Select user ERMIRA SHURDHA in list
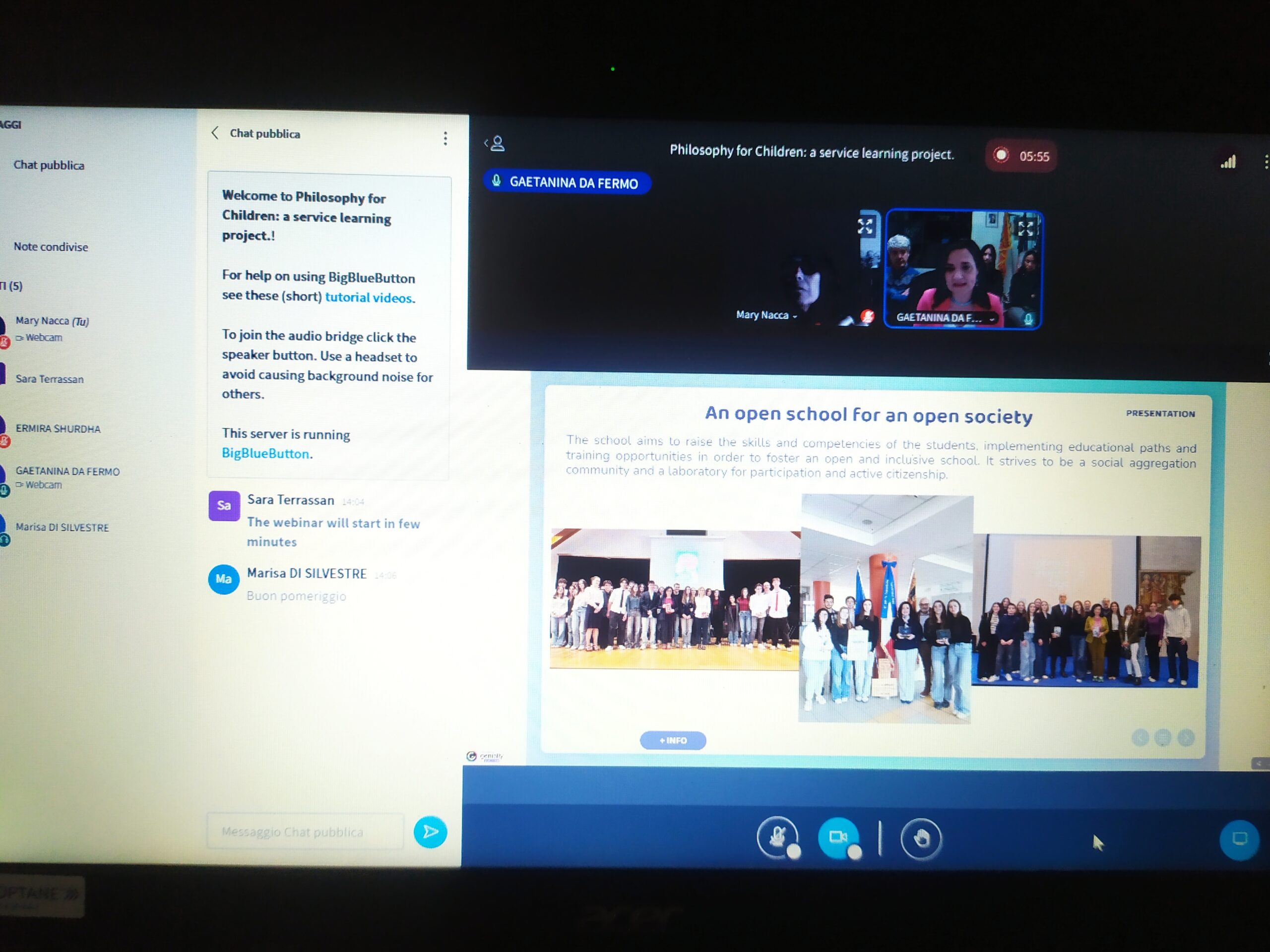1270x952 pixels. (58, 429)
